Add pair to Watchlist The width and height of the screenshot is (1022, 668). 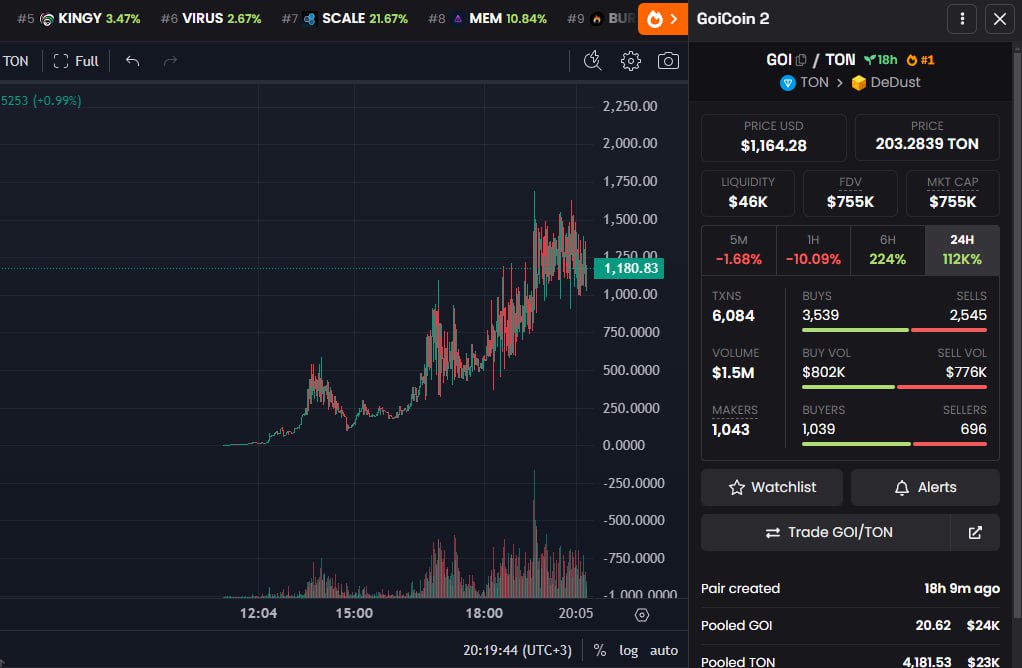(x=772, y=487)
